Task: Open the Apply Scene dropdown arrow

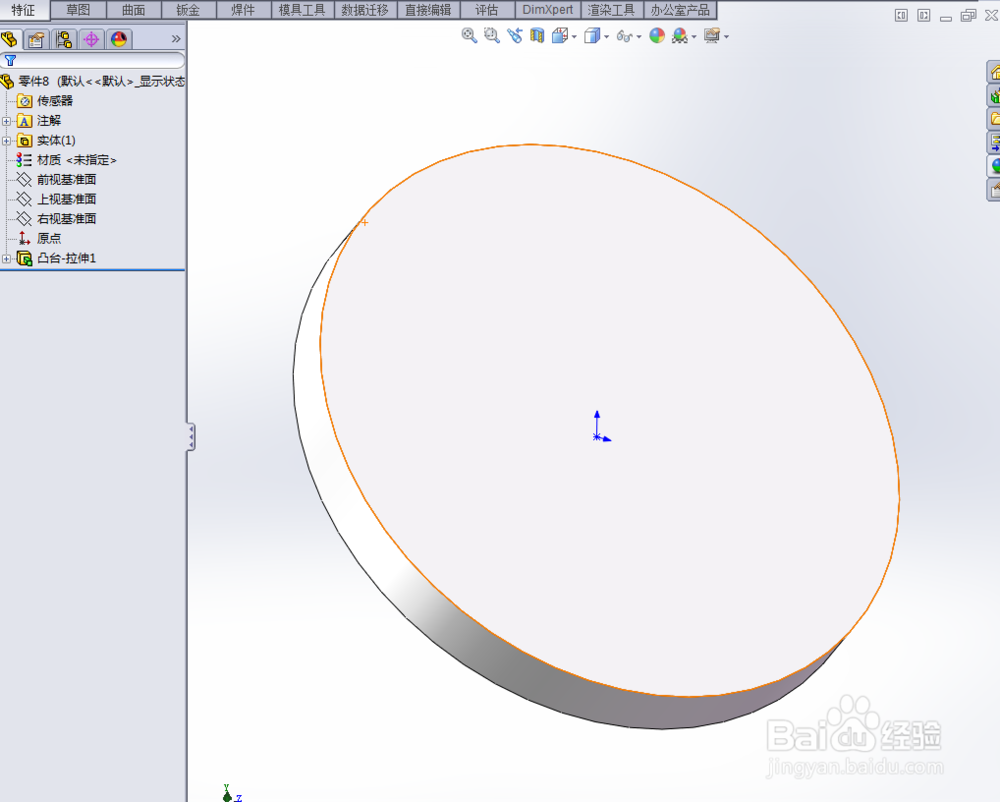Action: 694,37
